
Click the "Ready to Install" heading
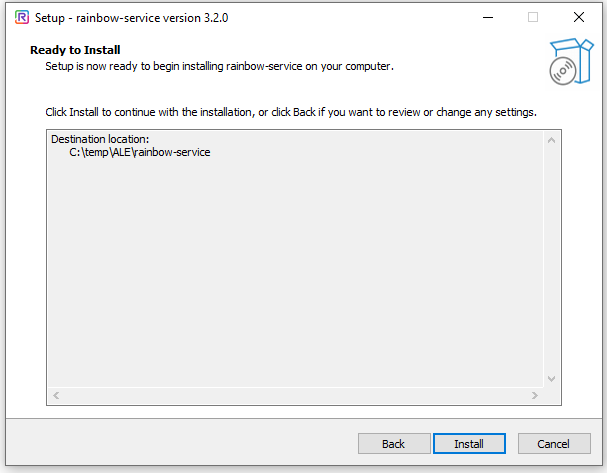tap(75, 50)
